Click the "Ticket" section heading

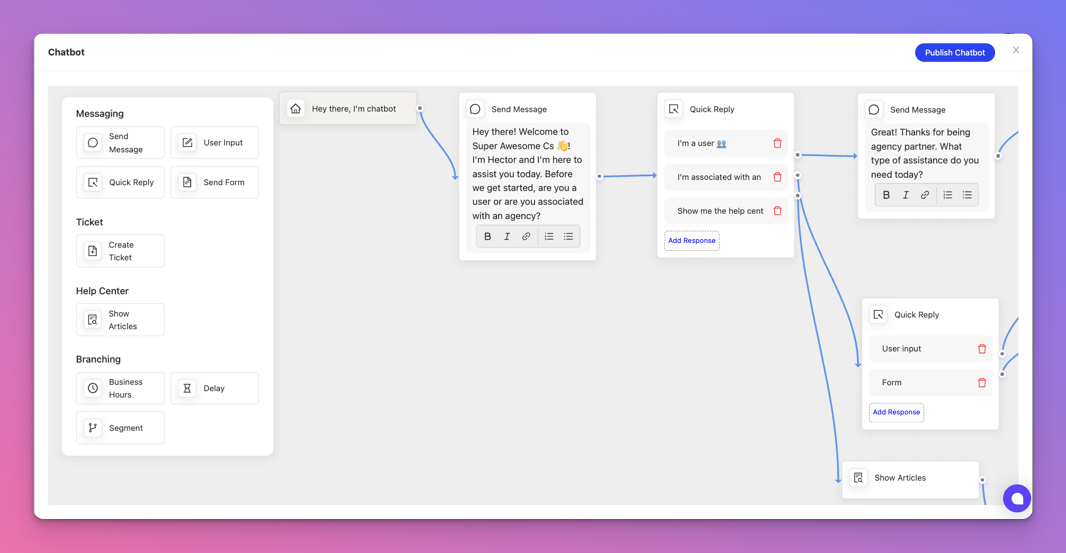pos(90,222)
